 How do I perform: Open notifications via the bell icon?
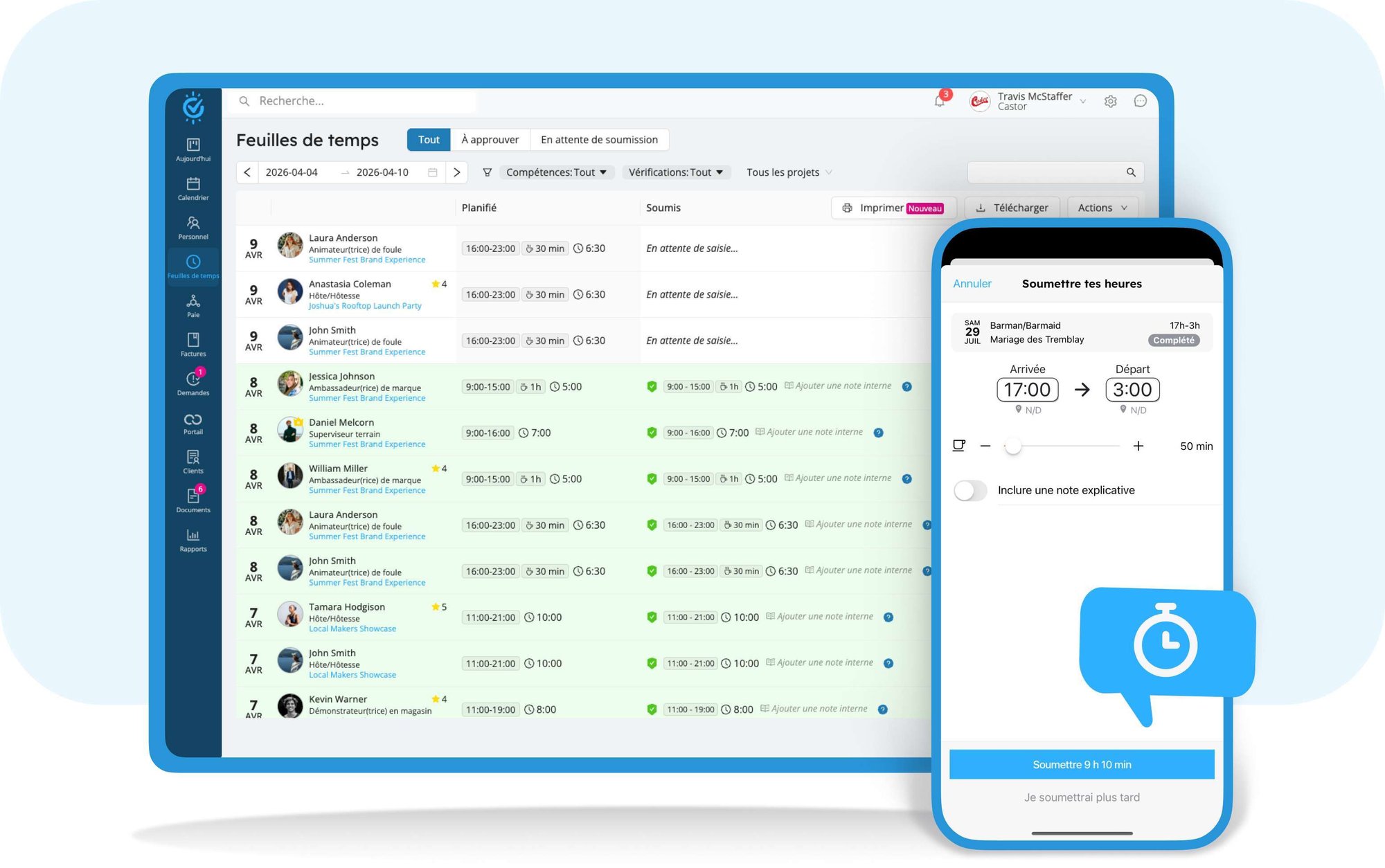point(940,100)
